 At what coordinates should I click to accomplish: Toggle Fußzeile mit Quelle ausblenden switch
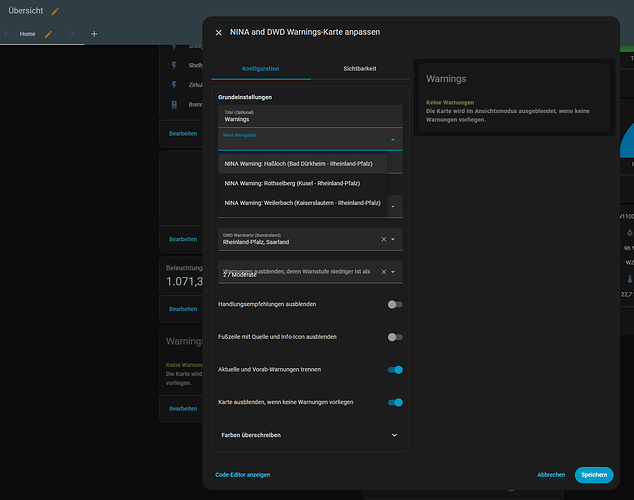click(395, 337)
